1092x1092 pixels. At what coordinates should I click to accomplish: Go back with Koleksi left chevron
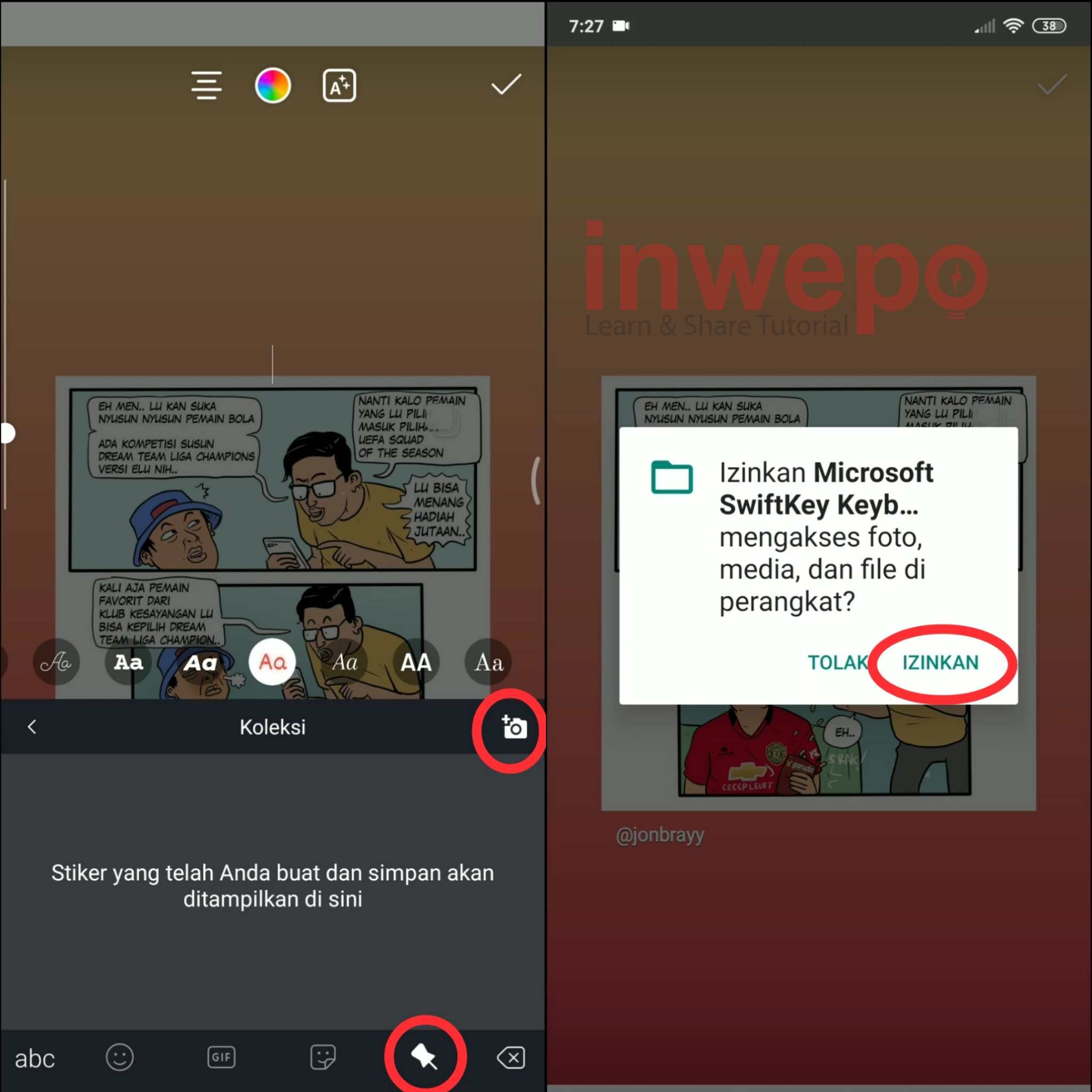32,727
